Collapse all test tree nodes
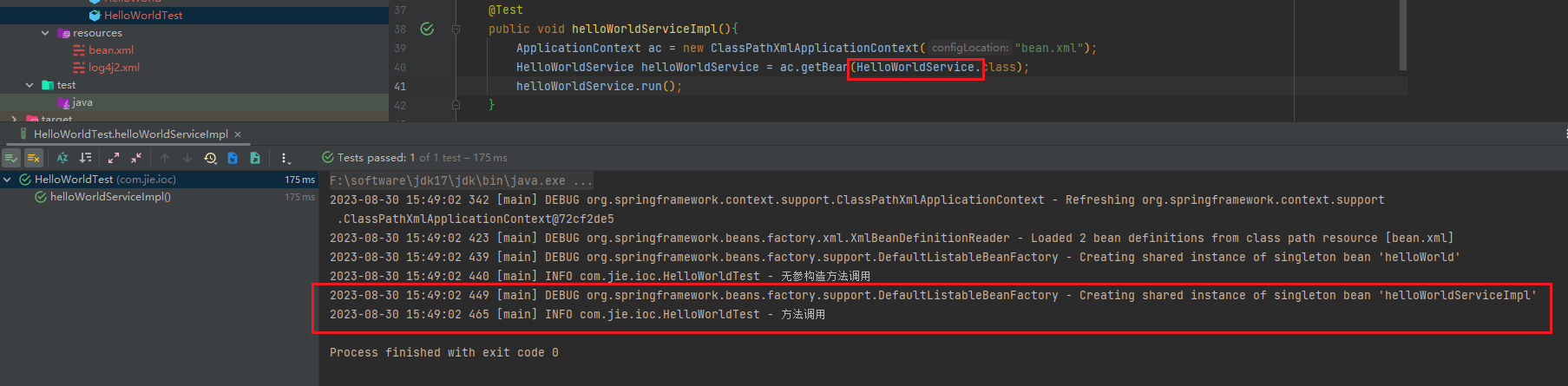1568x386 pixels. [136, 158]
